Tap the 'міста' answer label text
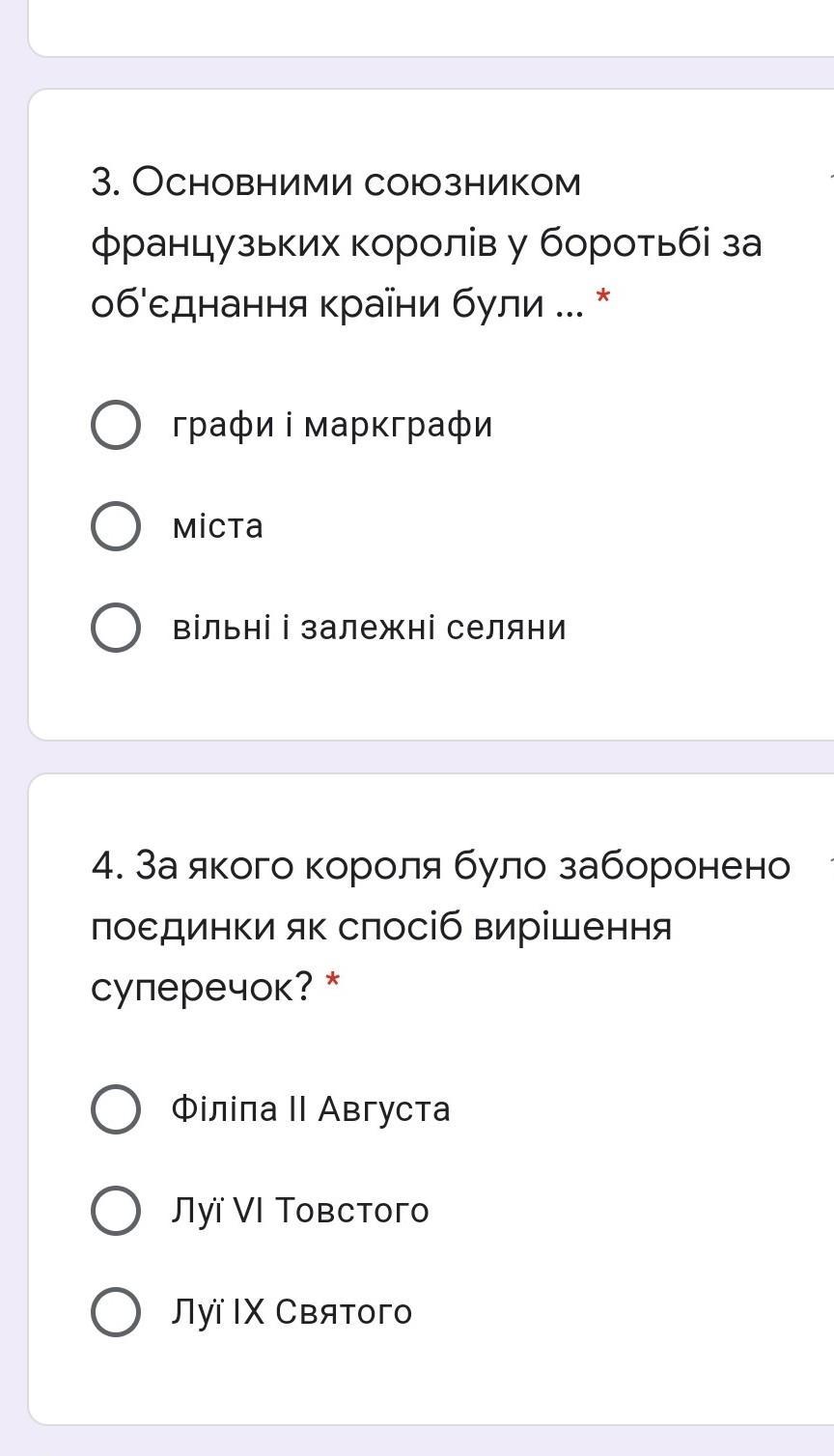 (x=217, y=526)
